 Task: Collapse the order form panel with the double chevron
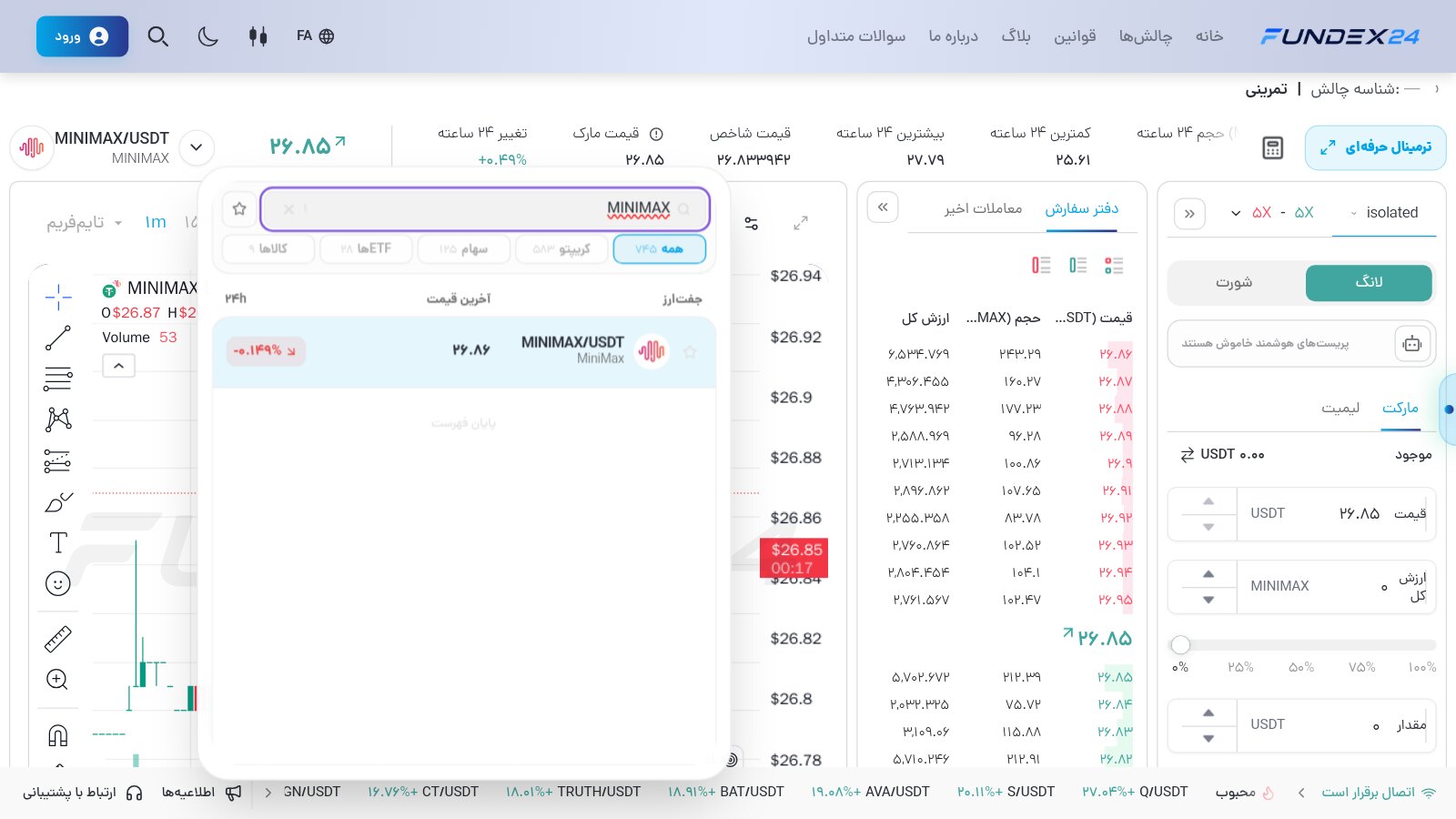(x=1190, y=214)
